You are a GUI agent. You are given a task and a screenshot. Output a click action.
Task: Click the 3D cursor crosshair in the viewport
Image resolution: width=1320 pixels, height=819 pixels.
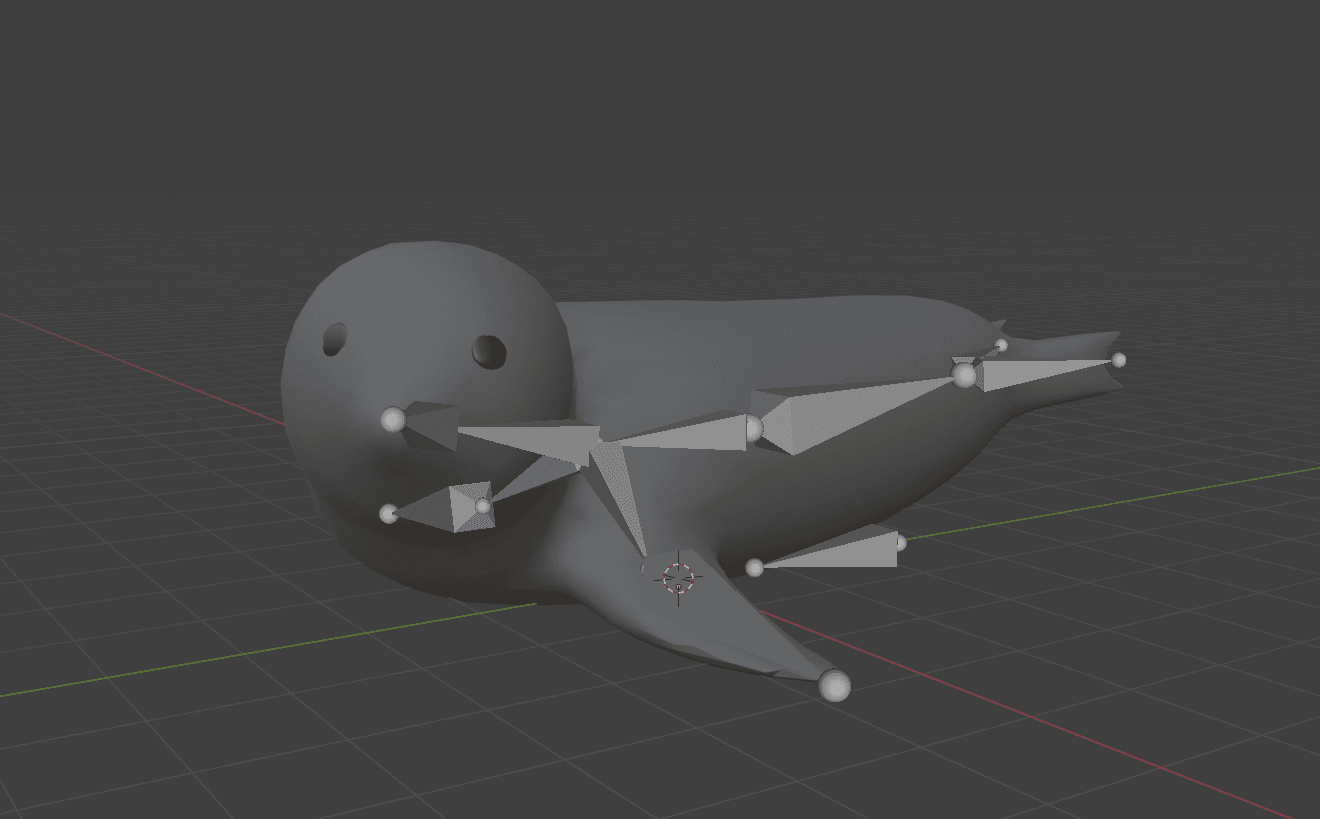(x=678, y=577)
